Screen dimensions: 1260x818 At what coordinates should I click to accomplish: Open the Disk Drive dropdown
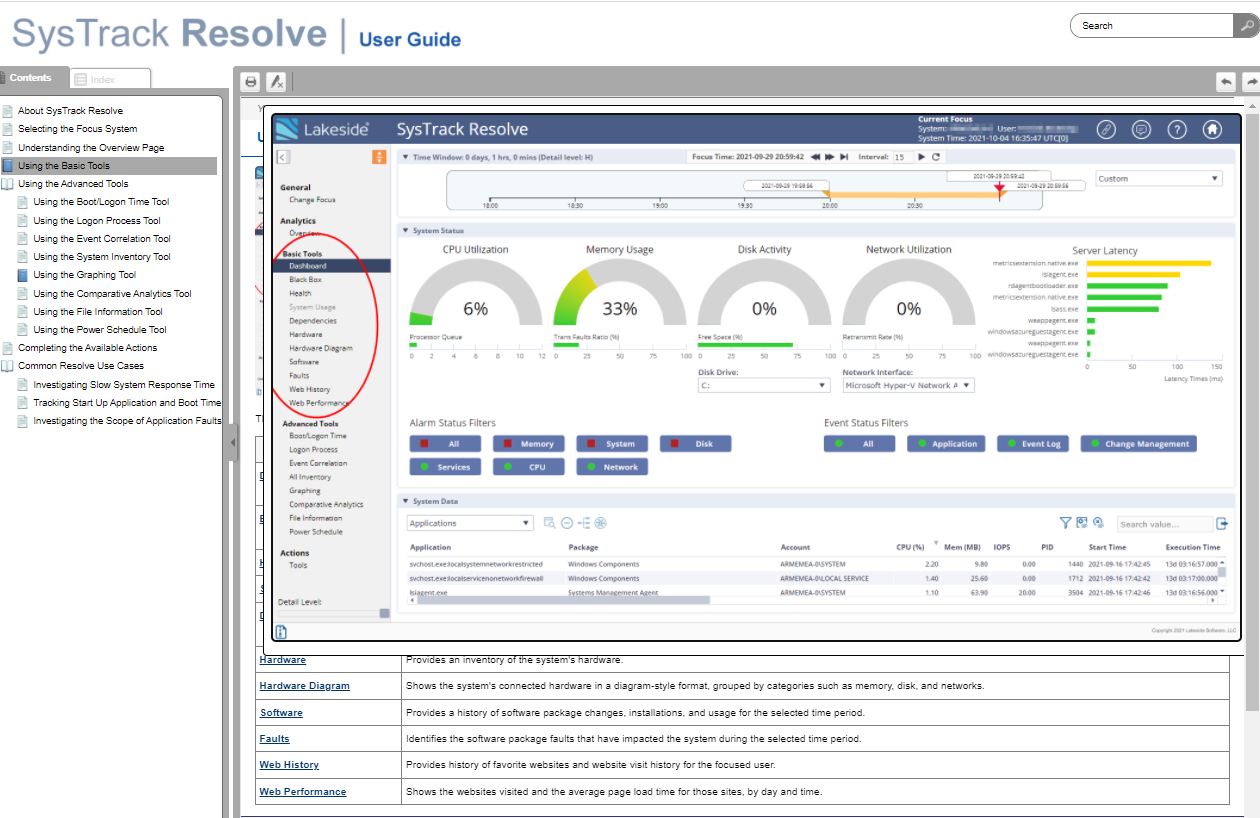[x=764, y=385]
